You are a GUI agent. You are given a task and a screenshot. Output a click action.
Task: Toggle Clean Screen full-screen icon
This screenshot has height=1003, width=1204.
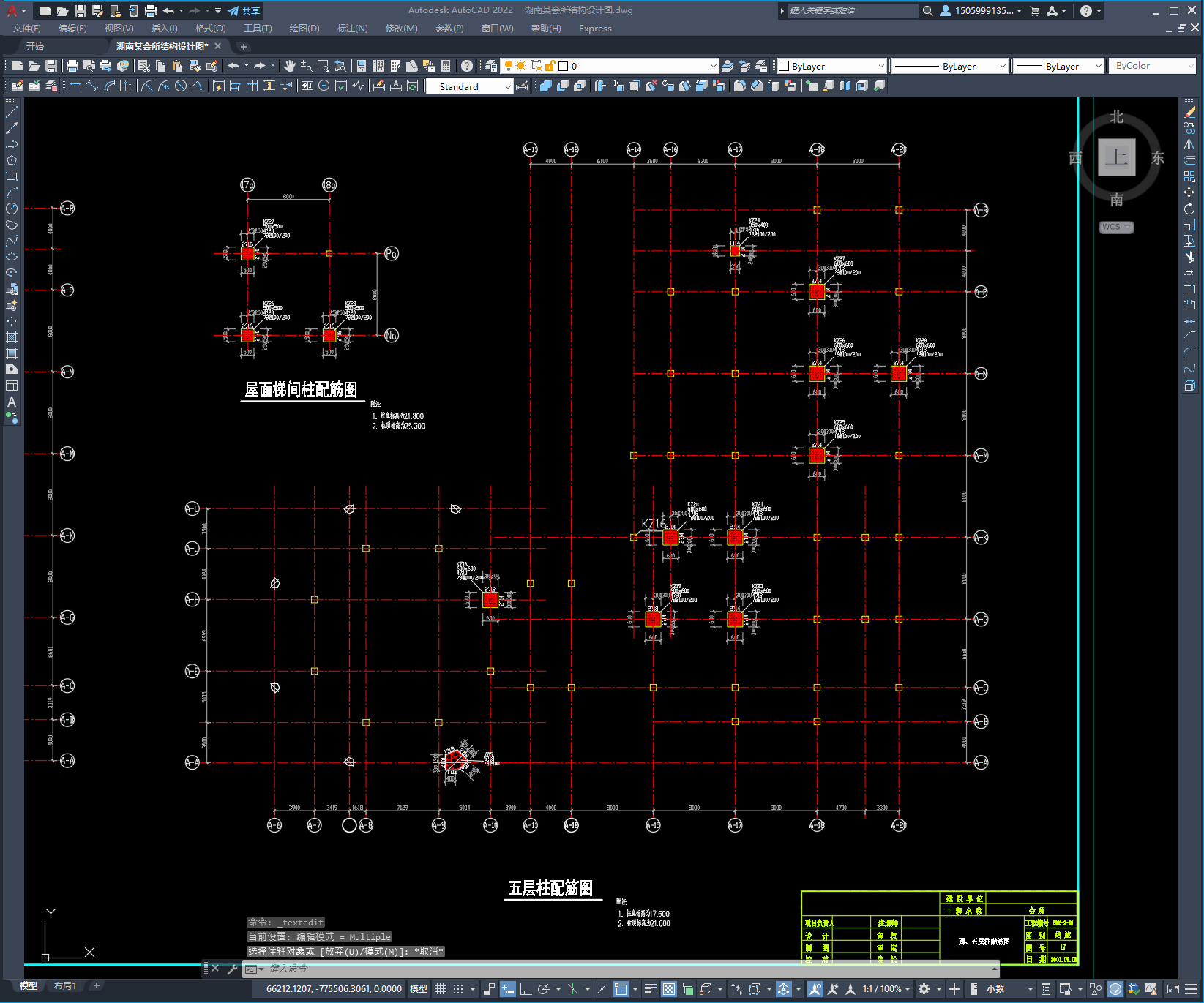click(x=1173, y=989)
